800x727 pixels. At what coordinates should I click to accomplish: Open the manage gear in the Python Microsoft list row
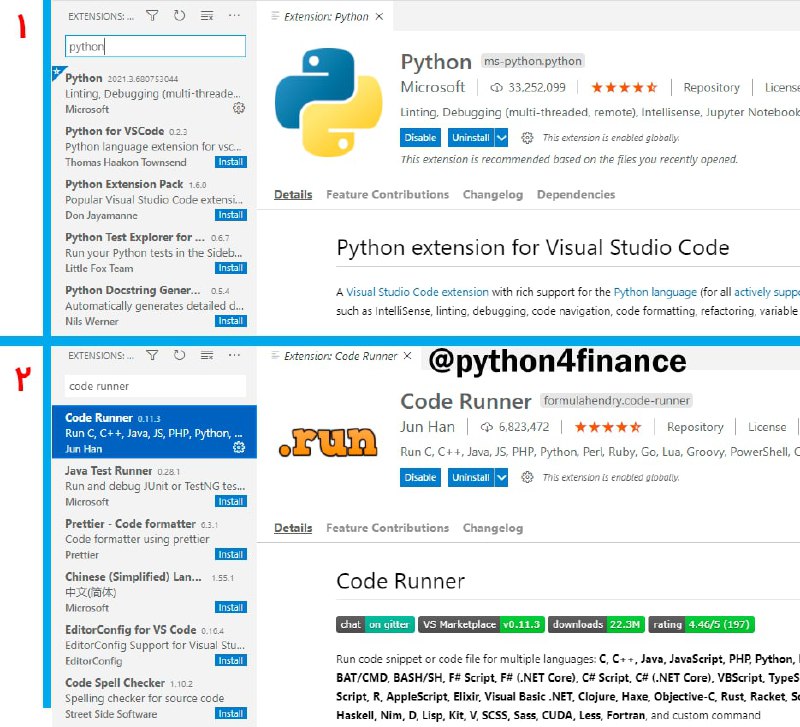(239, 108)
